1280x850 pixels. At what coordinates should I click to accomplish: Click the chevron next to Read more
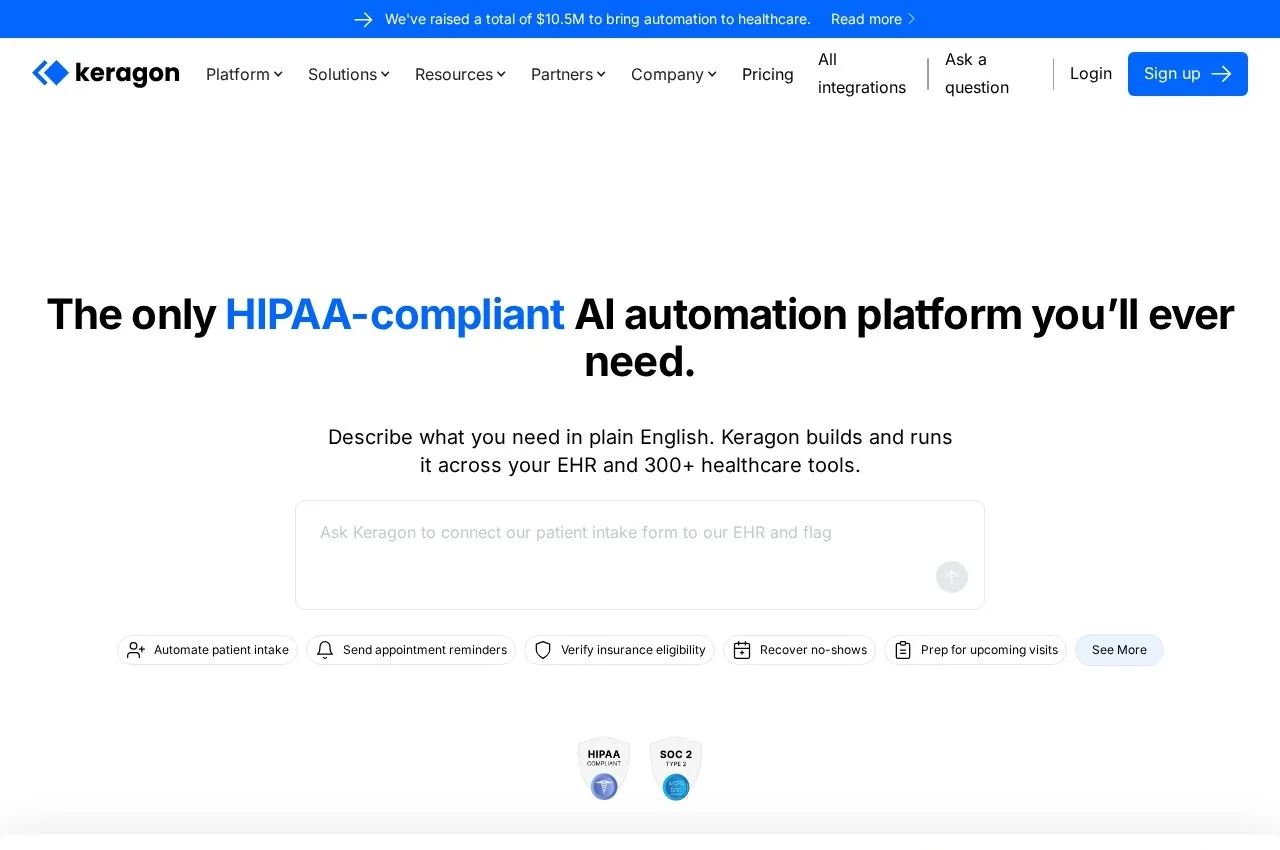pyautogui.click(x=911, y=19)
